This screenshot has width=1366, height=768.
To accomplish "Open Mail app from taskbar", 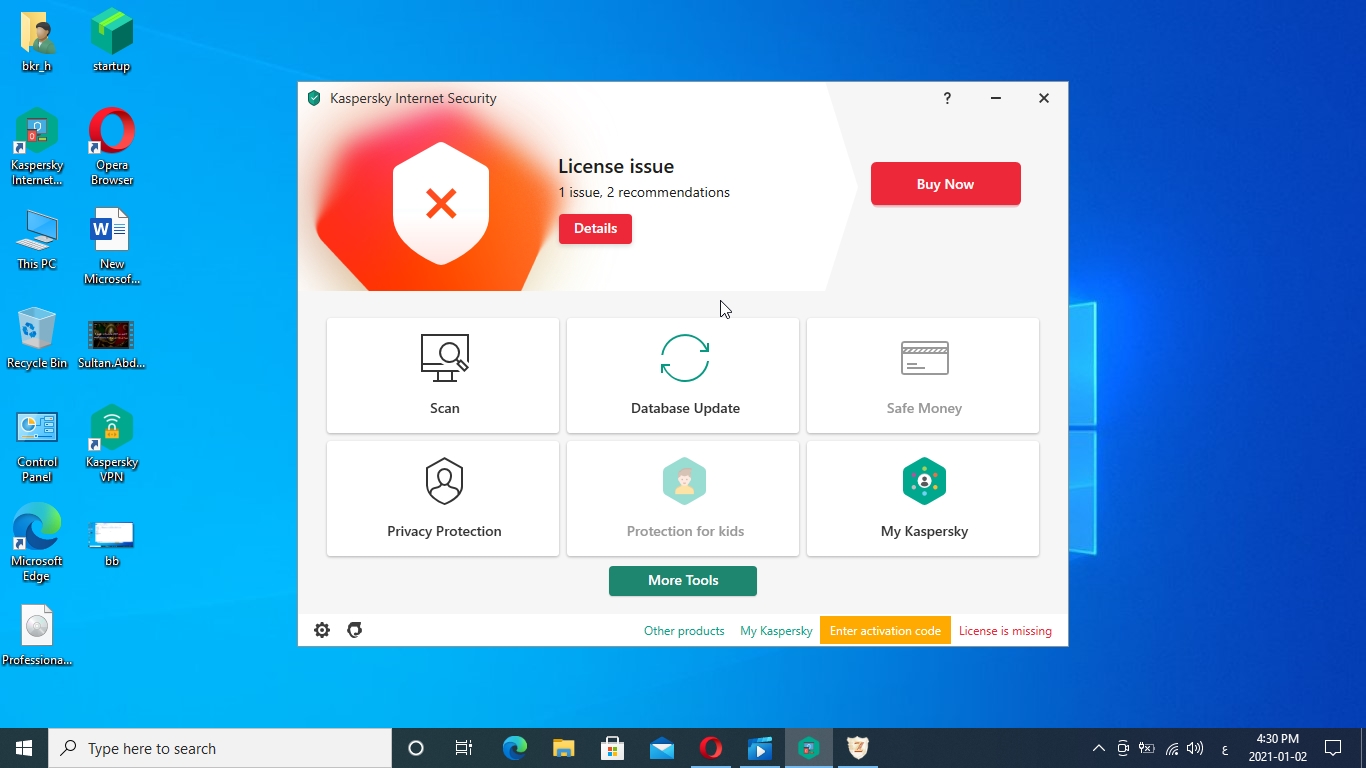I will click(x=661, y=748).
